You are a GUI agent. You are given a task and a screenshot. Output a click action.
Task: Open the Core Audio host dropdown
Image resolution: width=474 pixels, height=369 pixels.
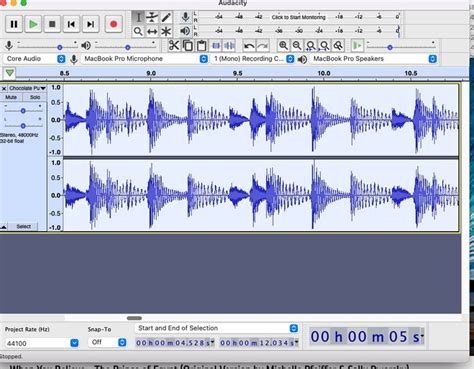pos(35,59)
